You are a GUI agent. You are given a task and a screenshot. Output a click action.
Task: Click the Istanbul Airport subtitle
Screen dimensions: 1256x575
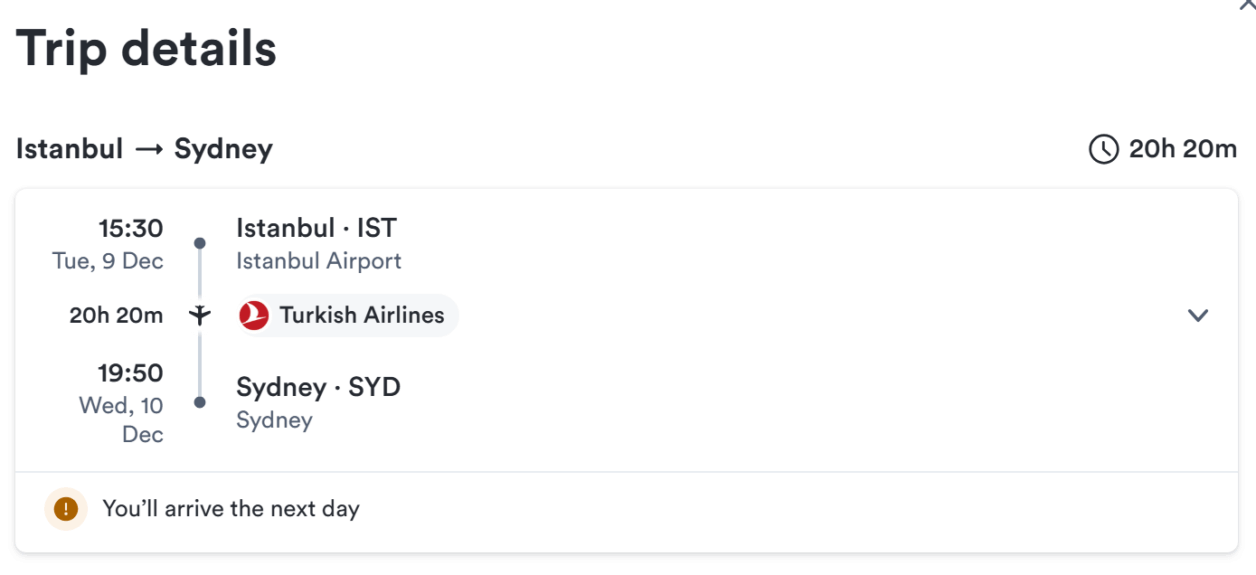pos(319,261)
